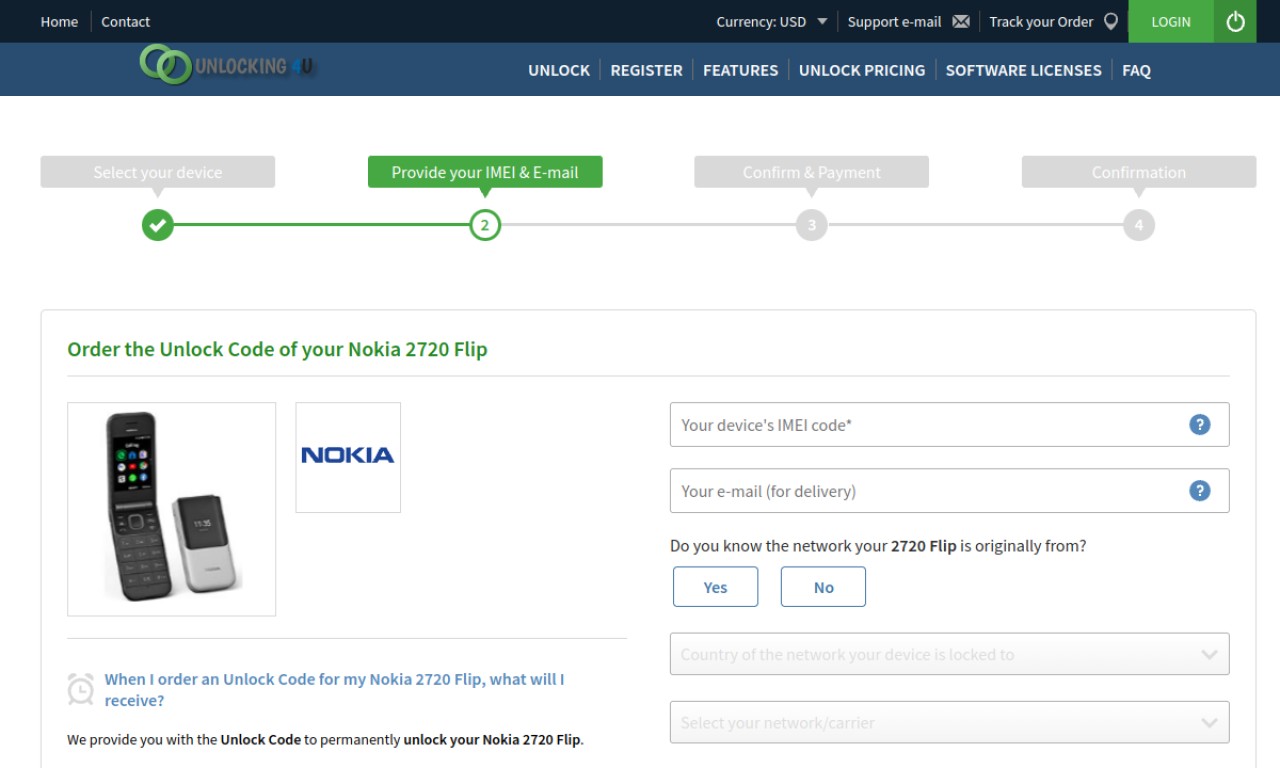Click the Support e-mail link
This screenshot has width=1280, height=768.
pos(894,21)
